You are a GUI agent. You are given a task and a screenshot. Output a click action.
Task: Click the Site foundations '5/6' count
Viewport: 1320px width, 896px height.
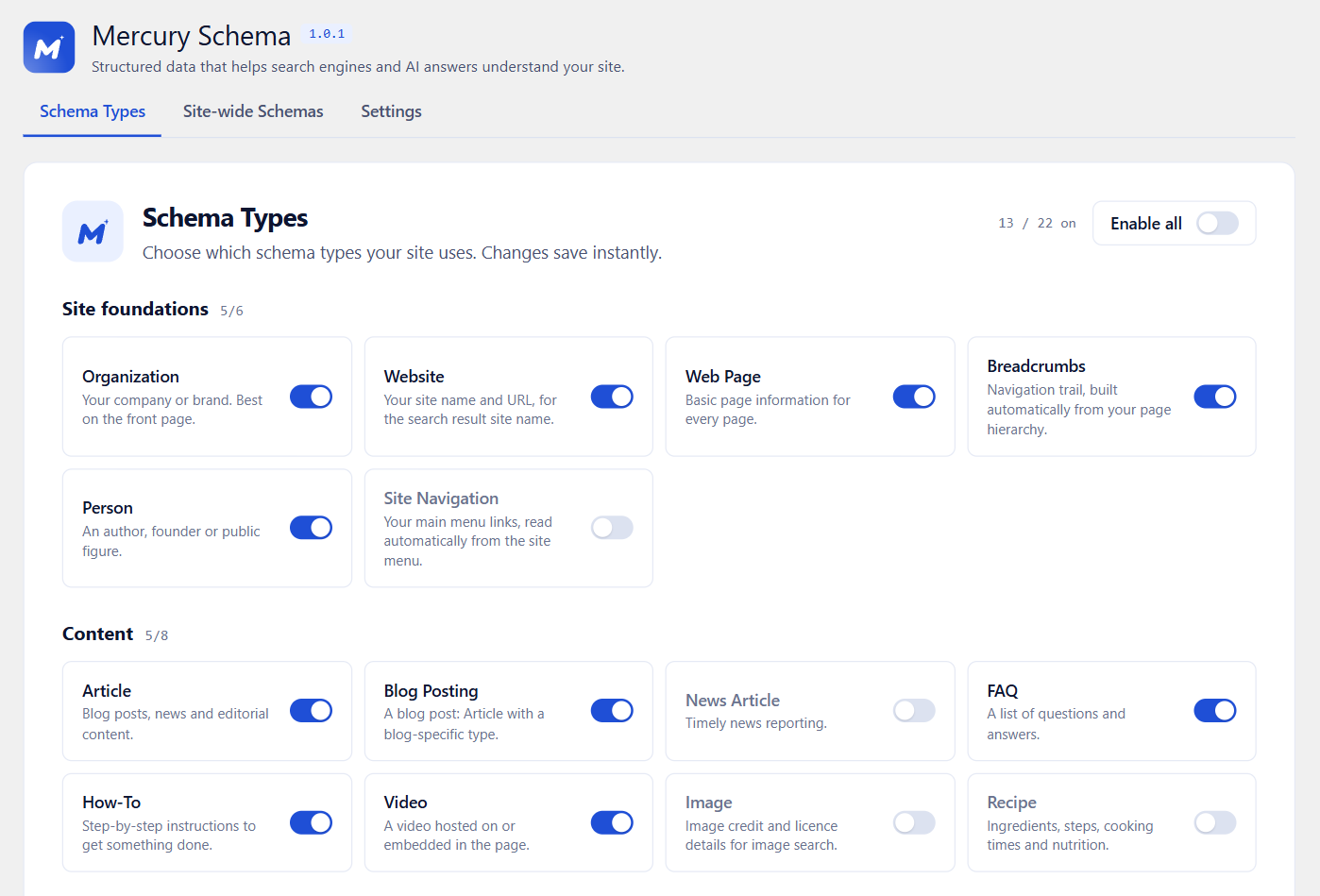click(x=231, y=311)
